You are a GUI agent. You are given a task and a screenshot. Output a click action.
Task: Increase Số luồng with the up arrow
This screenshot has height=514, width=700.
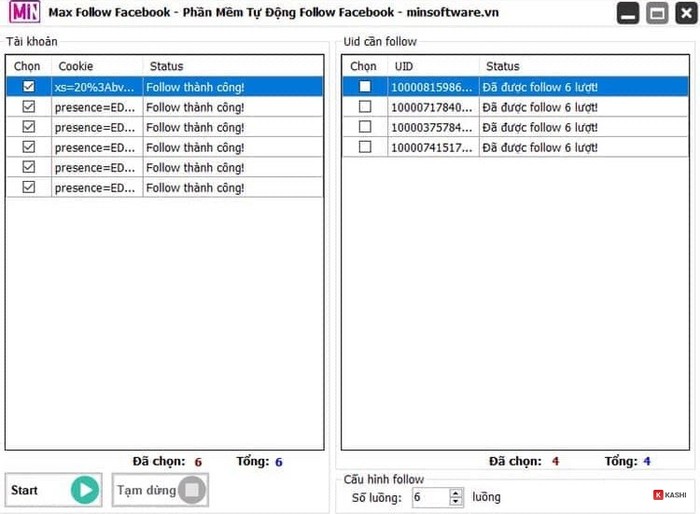tap(455, 493)
